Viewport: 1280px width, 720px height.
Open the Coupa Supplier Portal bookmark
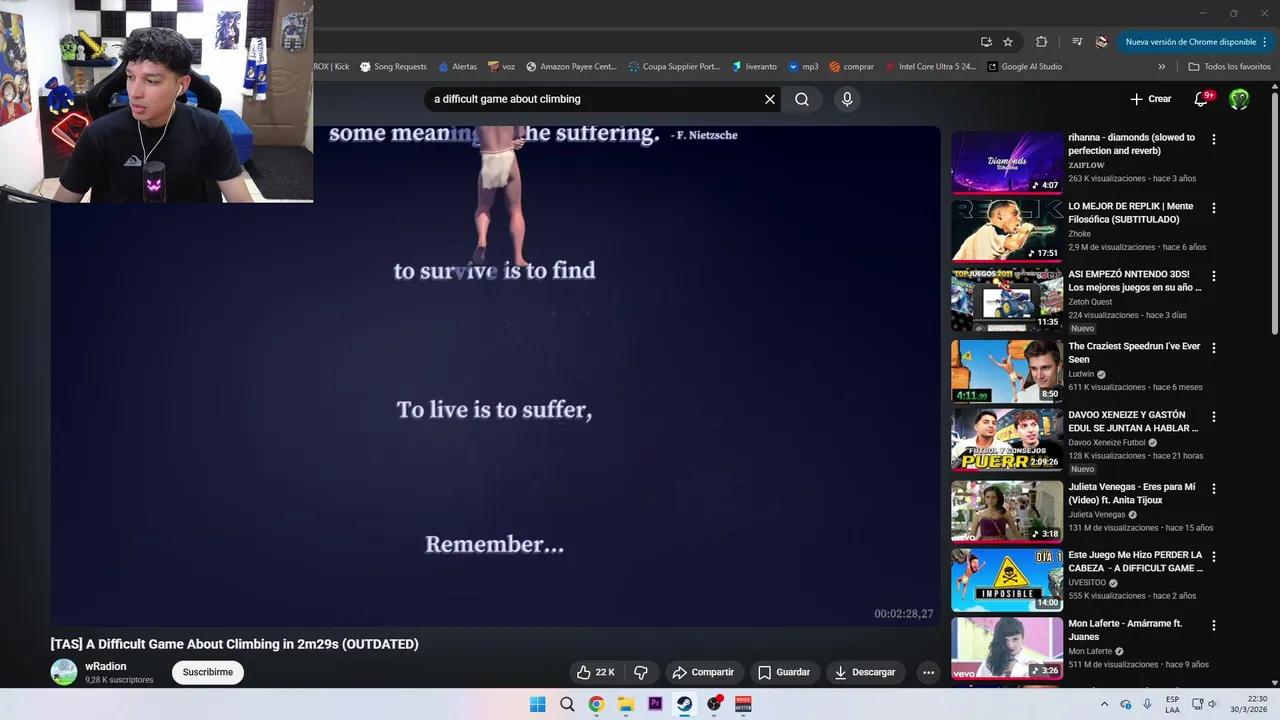pos(674,67)
